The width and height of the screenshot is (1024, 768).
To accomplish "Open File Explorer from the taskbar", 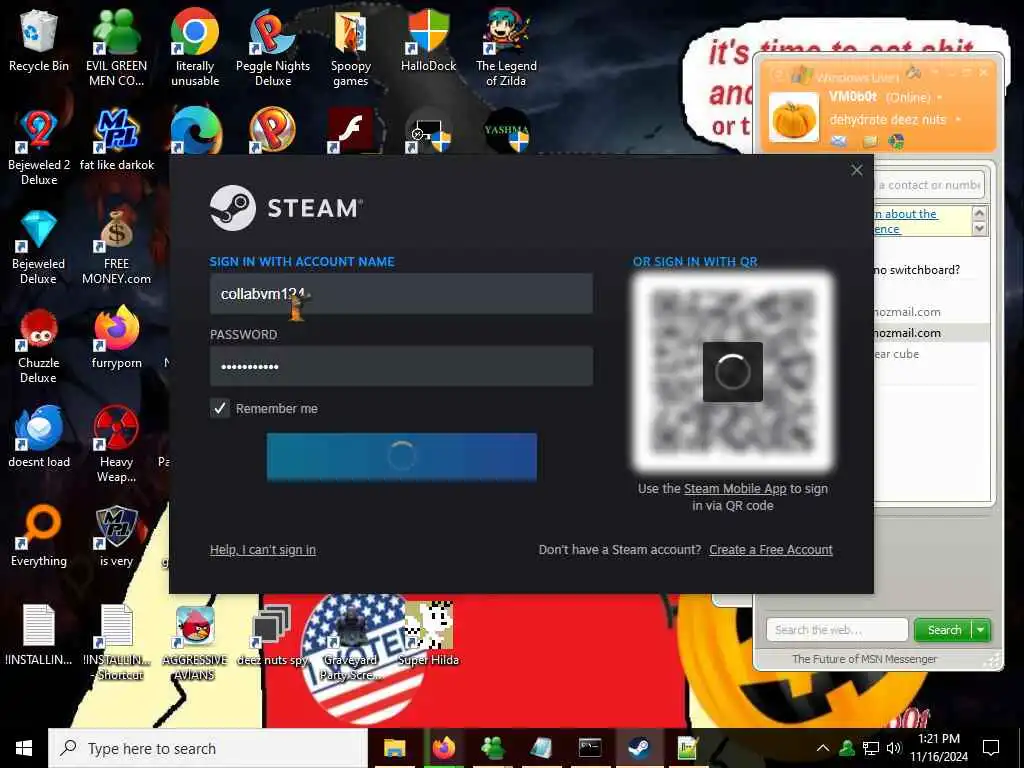I will click(x=394, y=748).
